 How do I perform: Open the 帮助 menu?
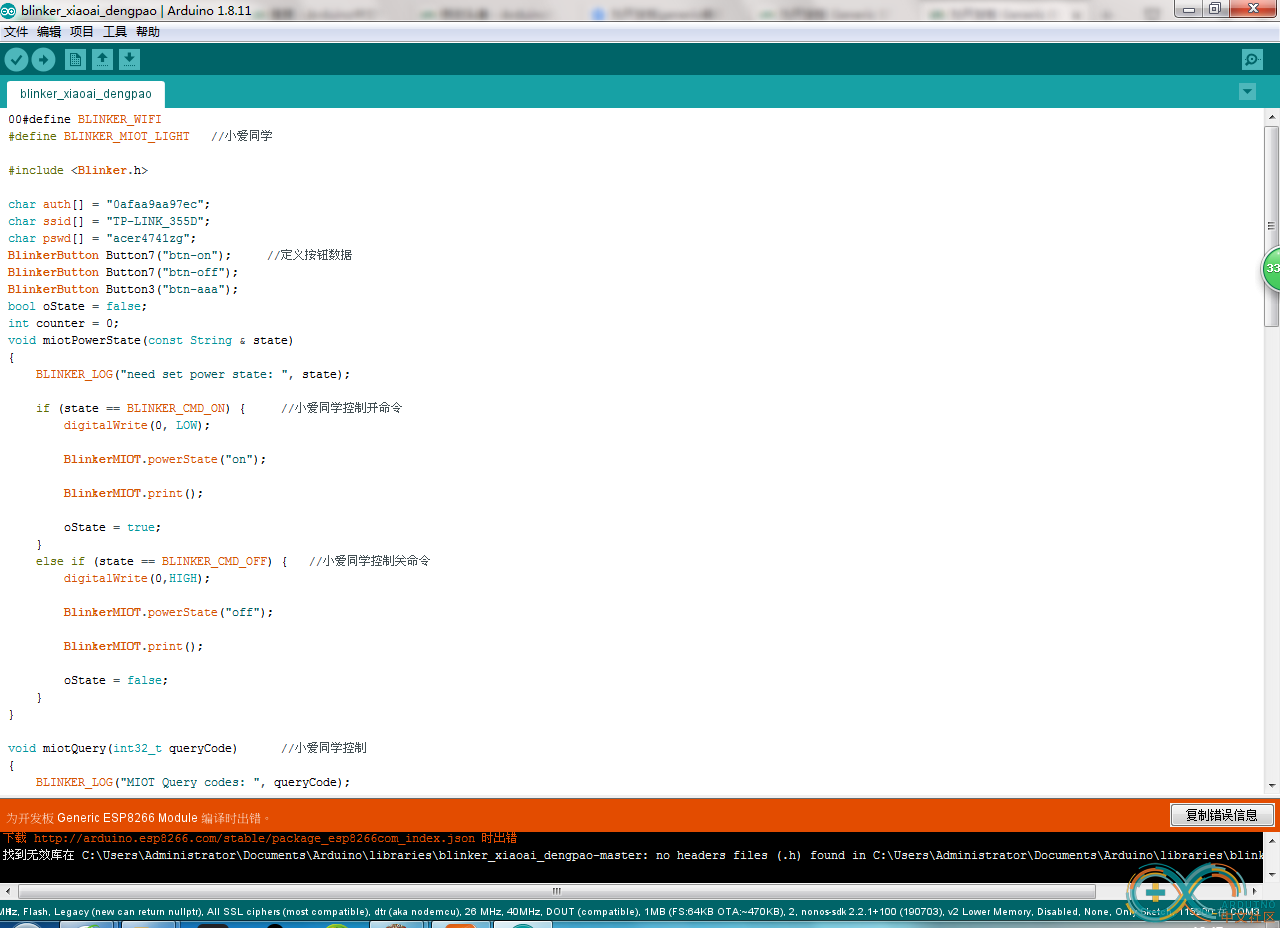(x=148, y=32)
